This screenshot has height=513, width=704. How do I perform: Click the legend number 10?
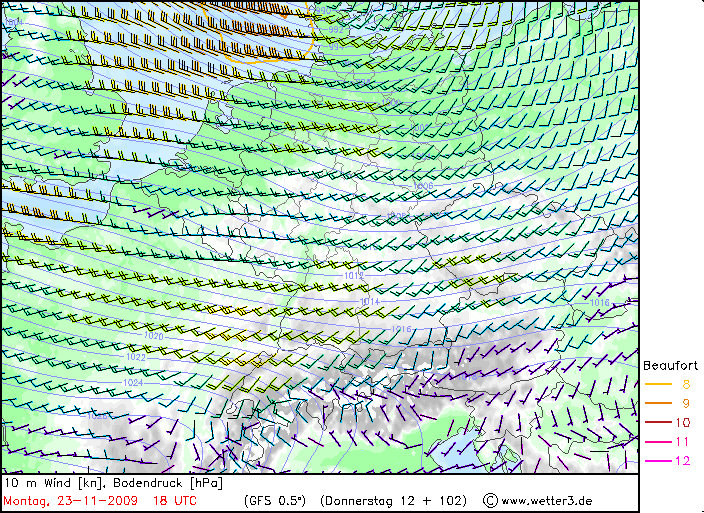point(682,422)
